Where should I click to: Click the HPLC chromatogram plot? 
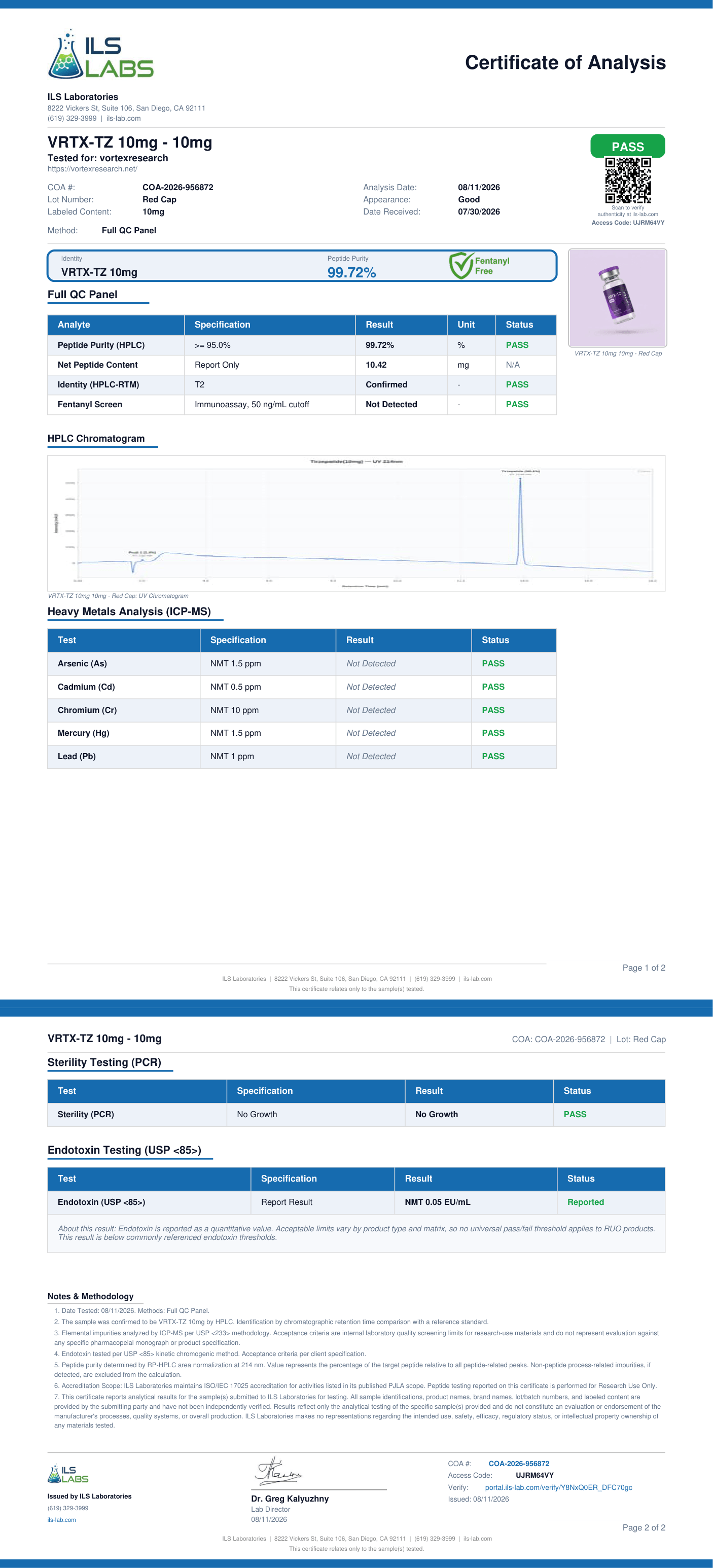[356, 523]
